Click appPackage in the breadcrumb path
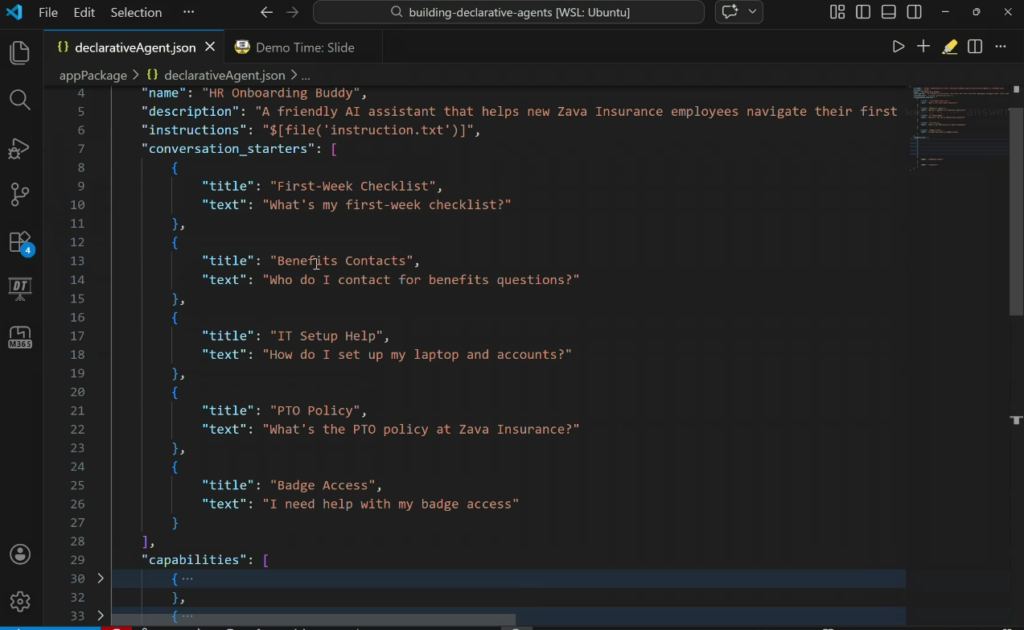 click(x=93, y=75)
